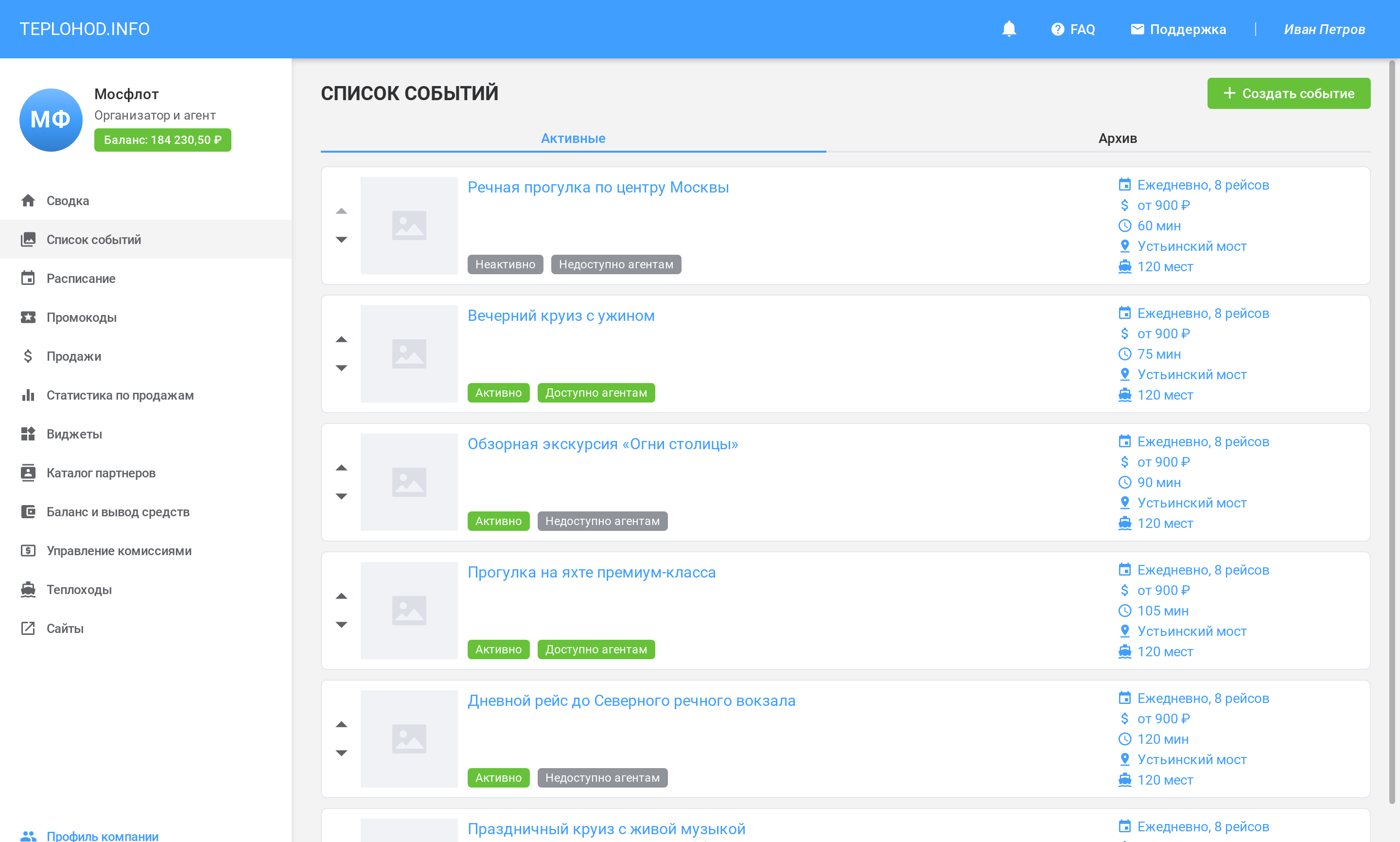
Task: Click the Управление комиссиями icon
Action: (x=28, y=550)
